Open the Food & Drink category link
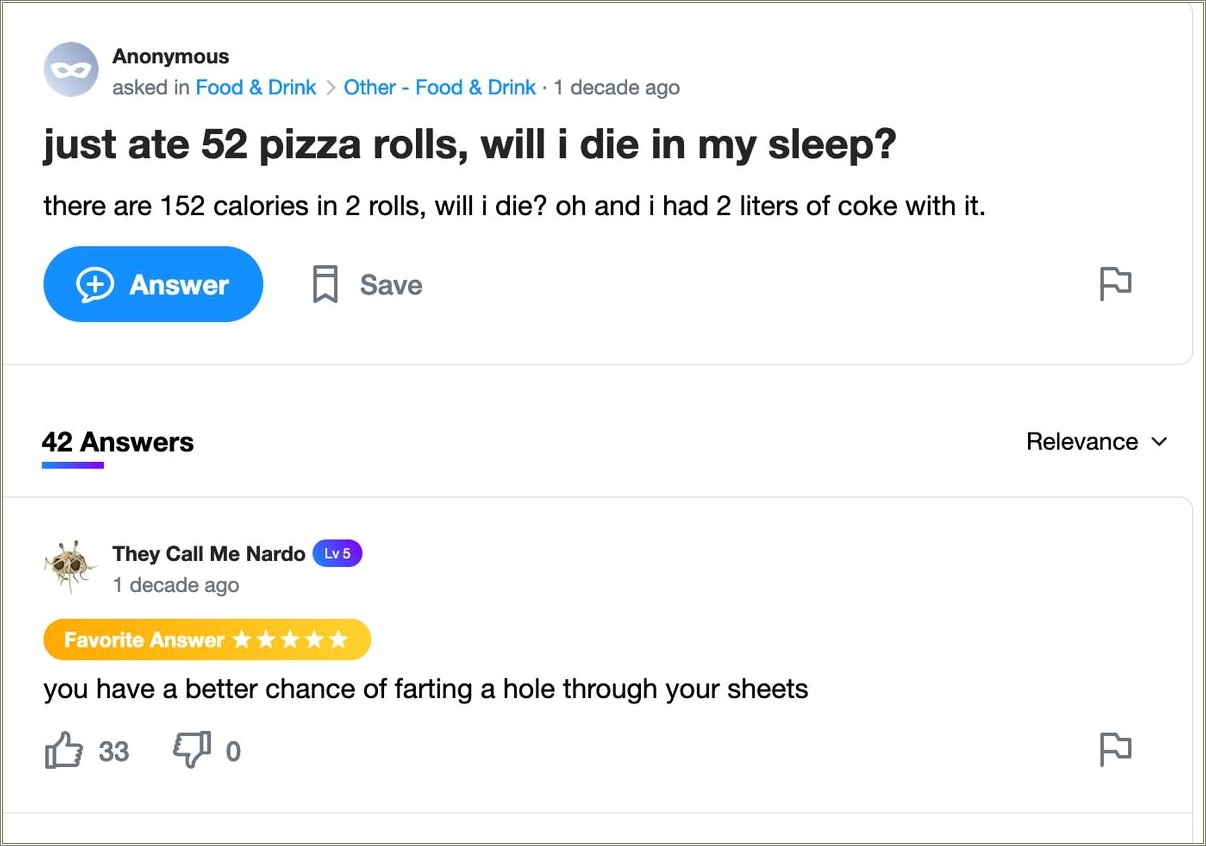 (256, 87)
